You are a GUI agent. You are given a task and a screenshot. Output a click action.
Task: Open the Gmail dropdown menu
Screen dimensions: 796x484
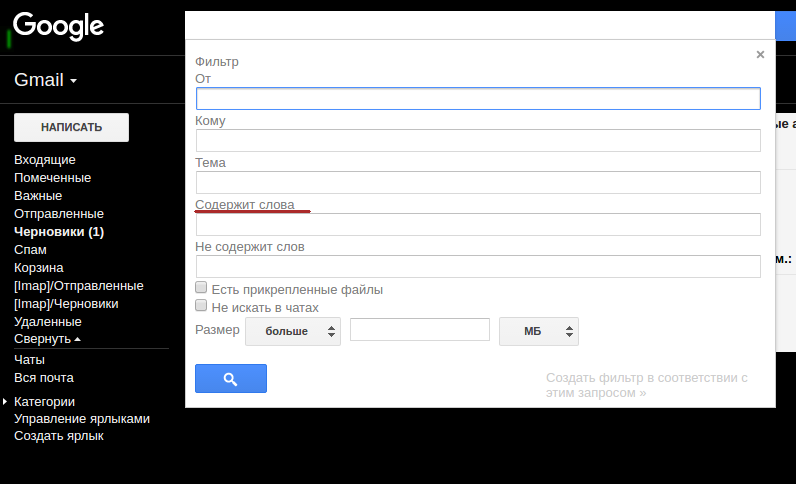tap(45, 80)
